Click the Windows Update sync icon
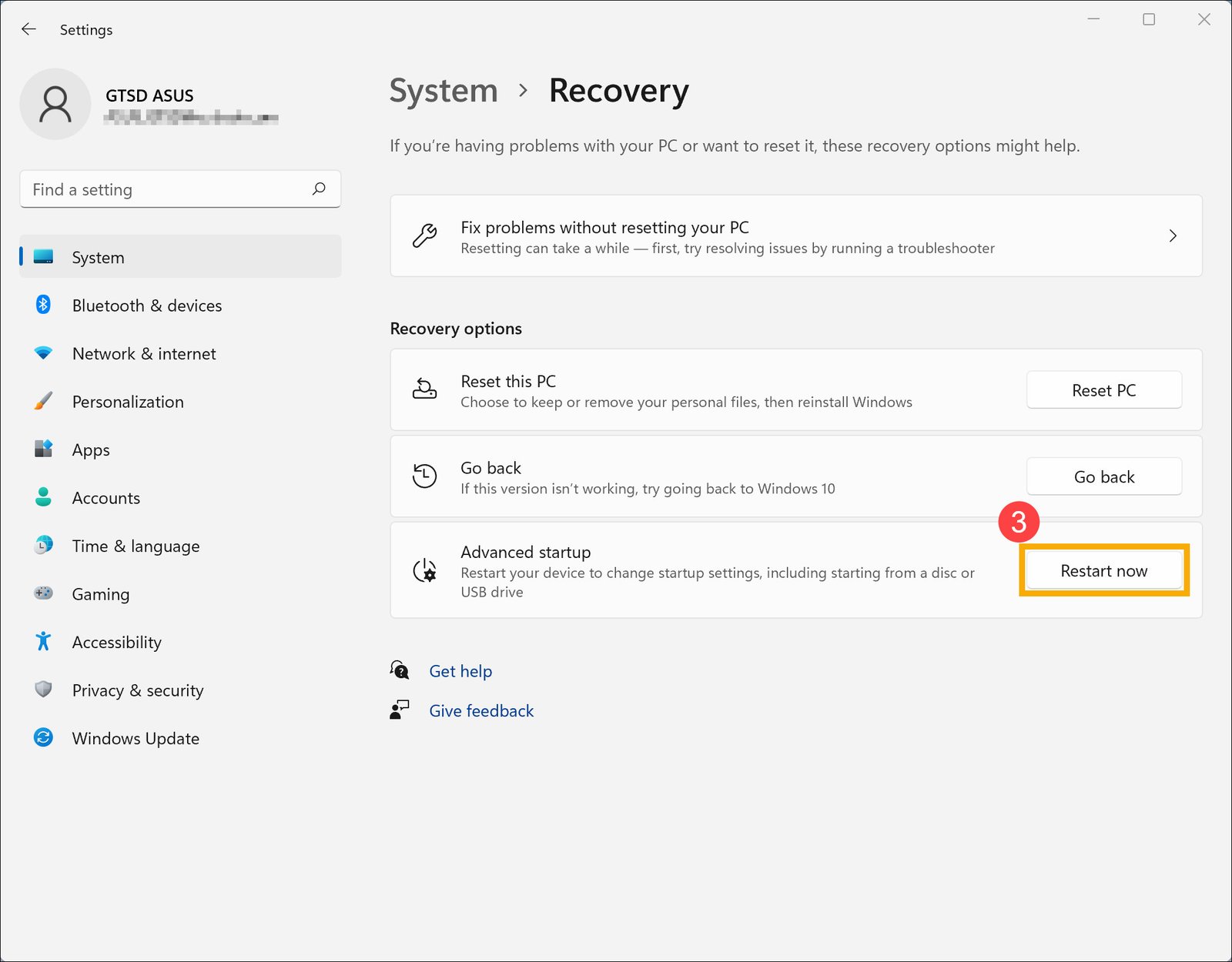 click(44, 738)
